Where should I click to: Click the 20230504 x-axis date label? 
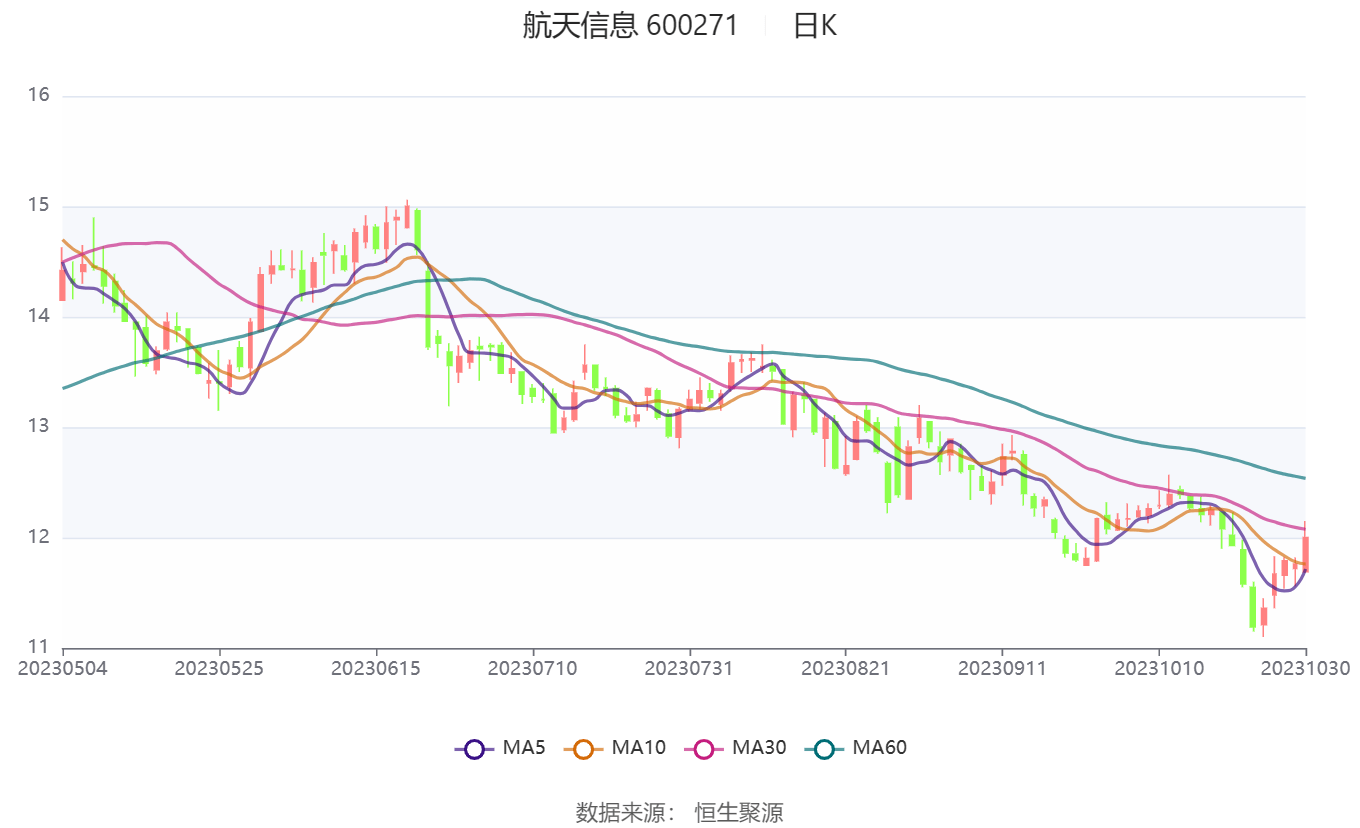pyautogui.click(x=62, y=668)
